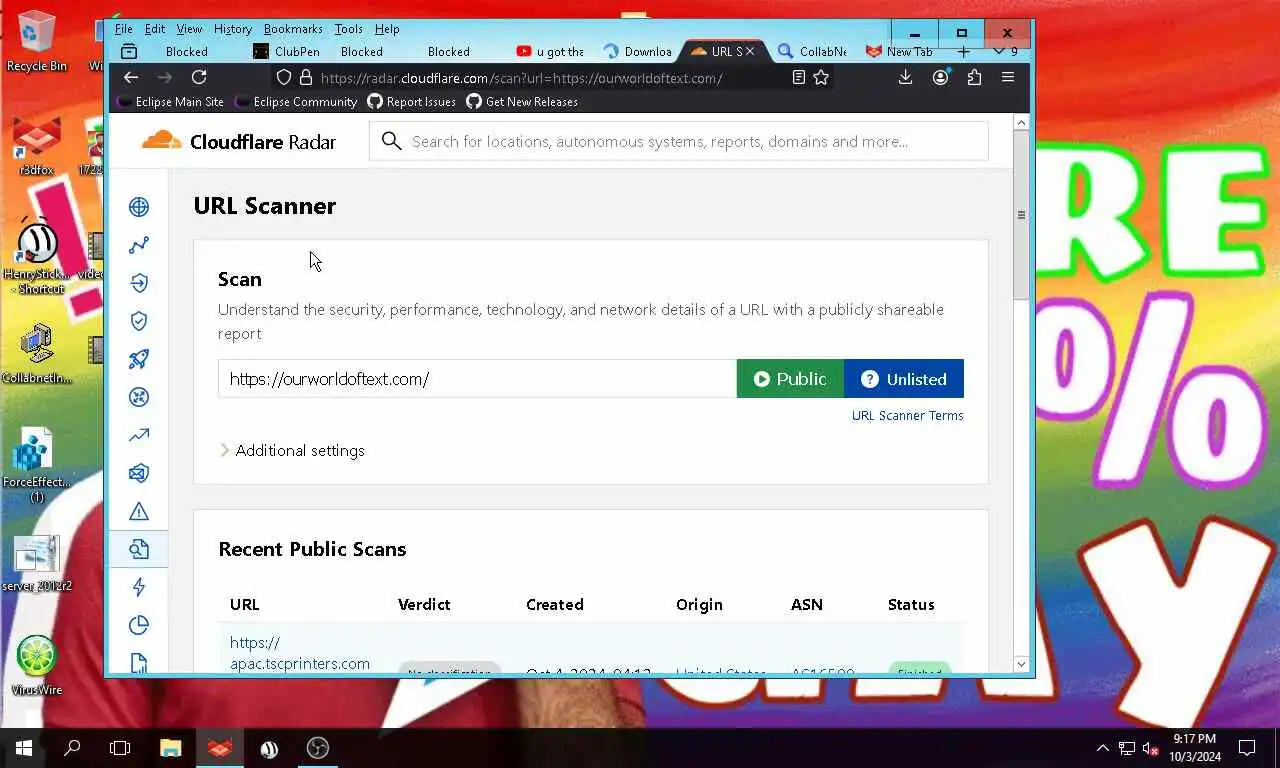Click the Radar search box
This screenshot has height=768, width=1280.
tap(679, 141)
